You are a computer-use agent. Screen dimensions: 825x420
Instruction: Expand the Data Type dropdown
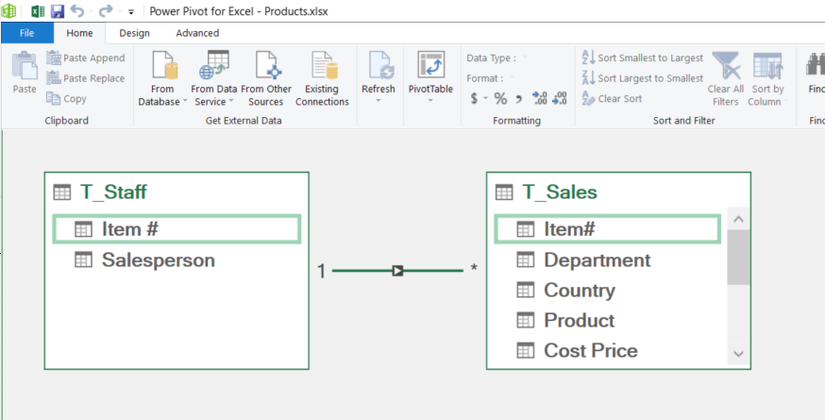pyautogui.click(x=525, y=58)
